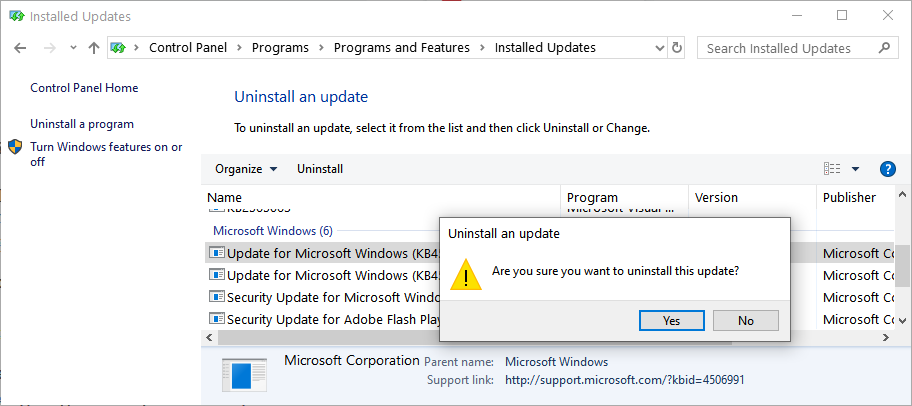This screenshot has width=912, height=406.
Task: Click the view options icon
Action: (832, 169)
